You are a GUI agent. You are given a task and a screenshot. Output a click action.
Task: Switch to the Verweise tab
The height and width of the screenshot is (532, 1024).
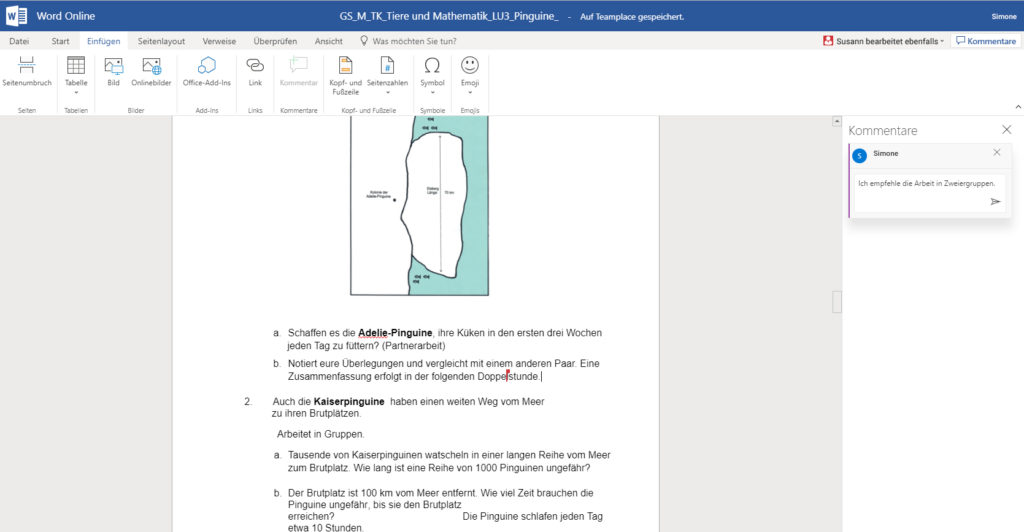[x=219, y=40]
